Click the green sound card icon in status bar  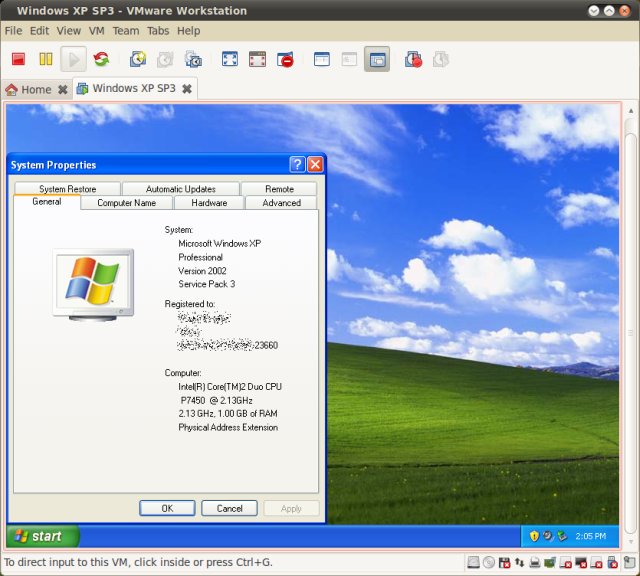click(550, 563)
